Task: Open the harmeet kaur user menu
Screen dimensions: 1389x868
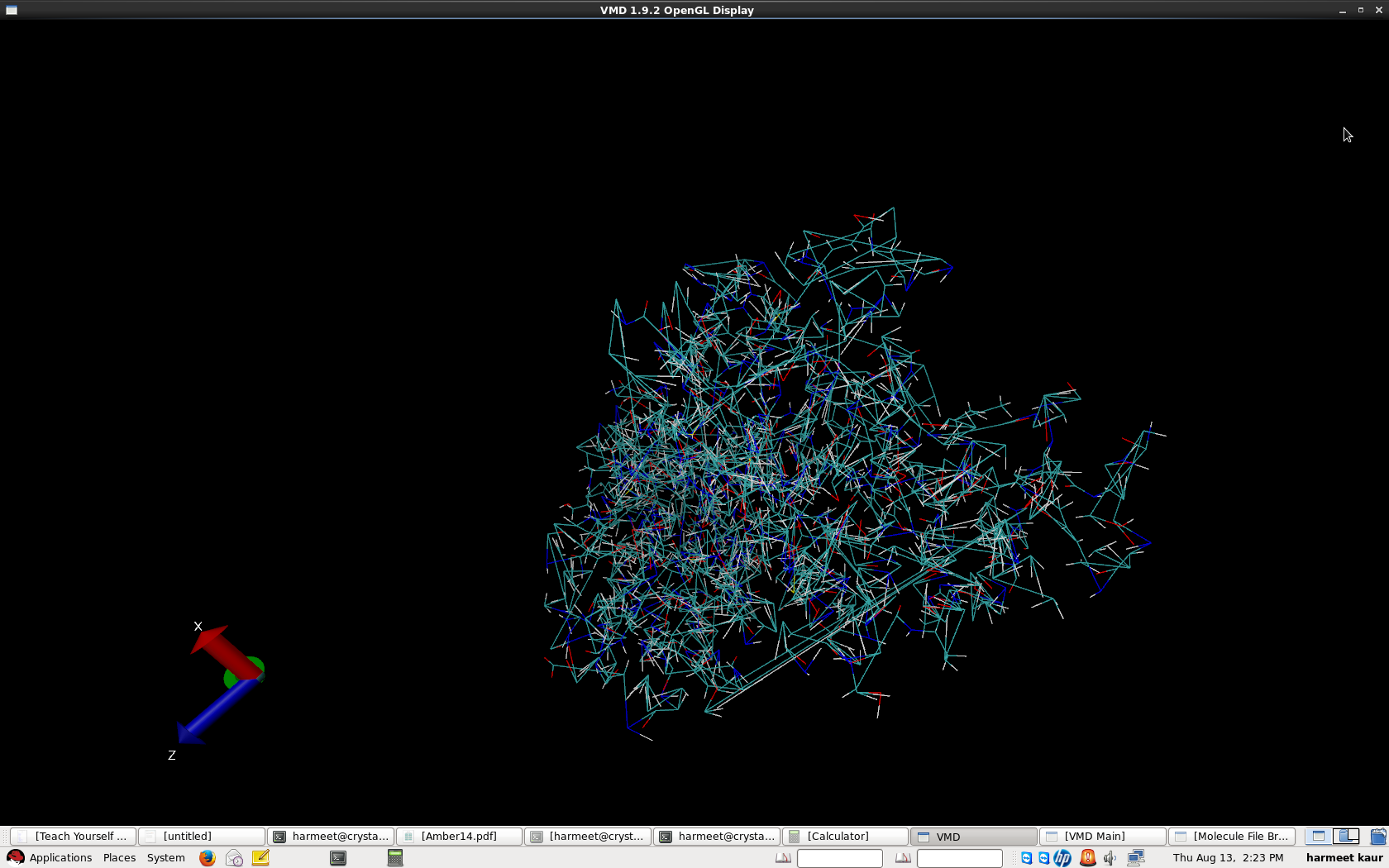Action: pos(1344,858)
